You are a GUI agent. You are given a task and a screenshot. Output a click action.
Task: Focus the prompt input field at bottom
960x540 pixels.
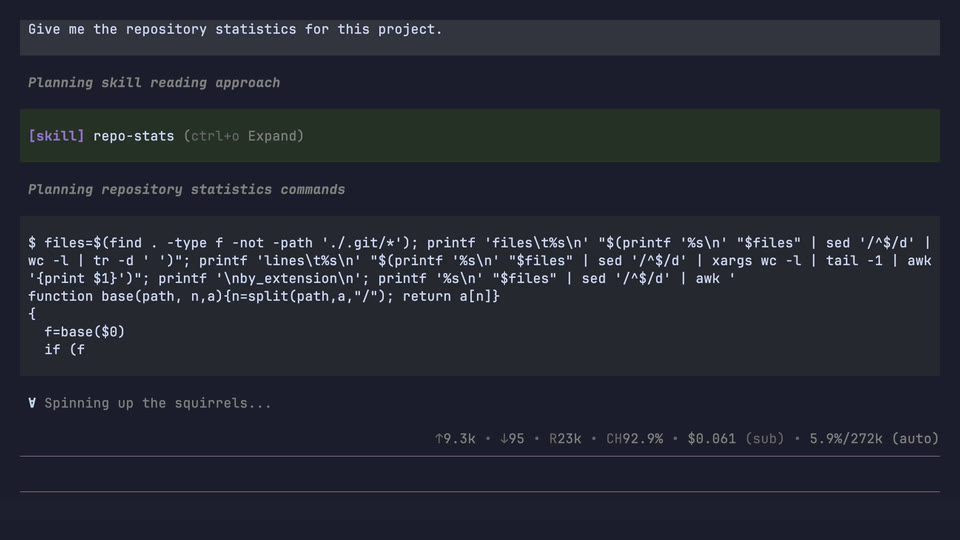(x=479, y=474)
